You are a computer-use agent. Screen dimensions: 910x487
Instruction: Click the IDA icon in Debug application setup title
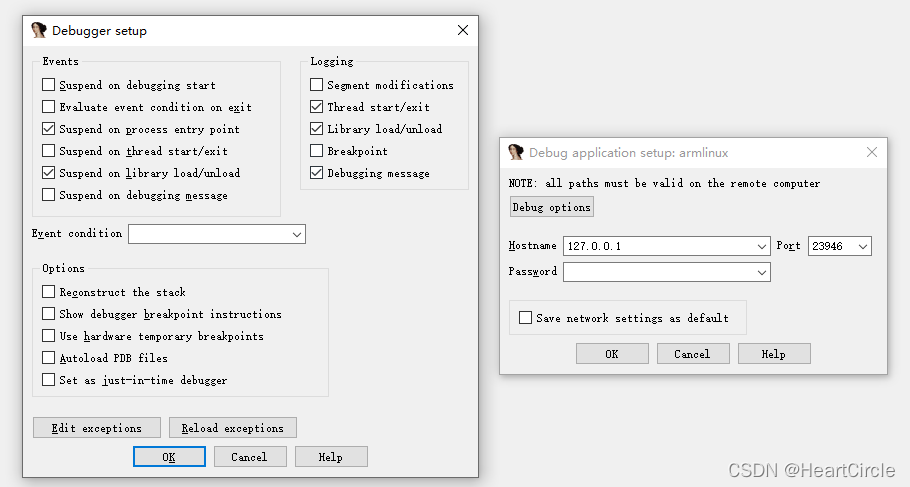[x=515, y=152]
